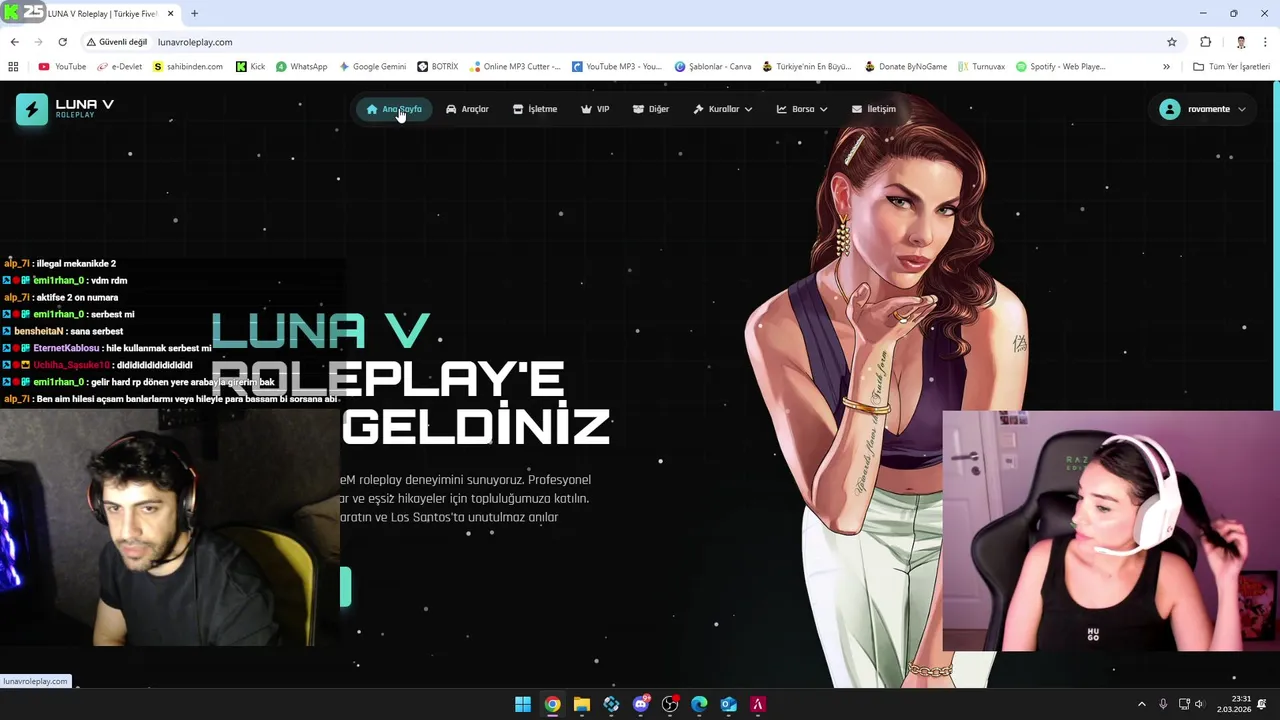1280x720 pixels.
Task: Open the Spotify Web Player bookmark
Action: (x=1060, y=67)
